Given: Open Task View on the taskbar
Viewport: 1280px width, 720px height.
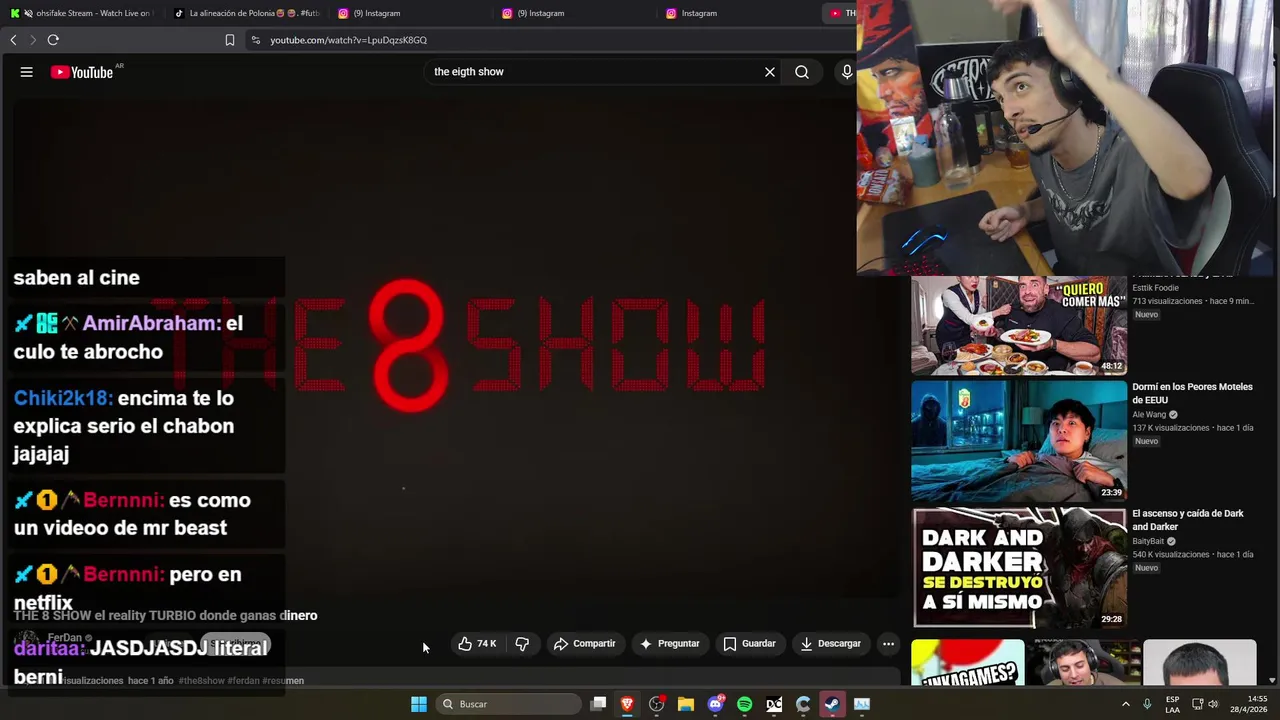Looking at the screenshot, I should tap(598, 704).
